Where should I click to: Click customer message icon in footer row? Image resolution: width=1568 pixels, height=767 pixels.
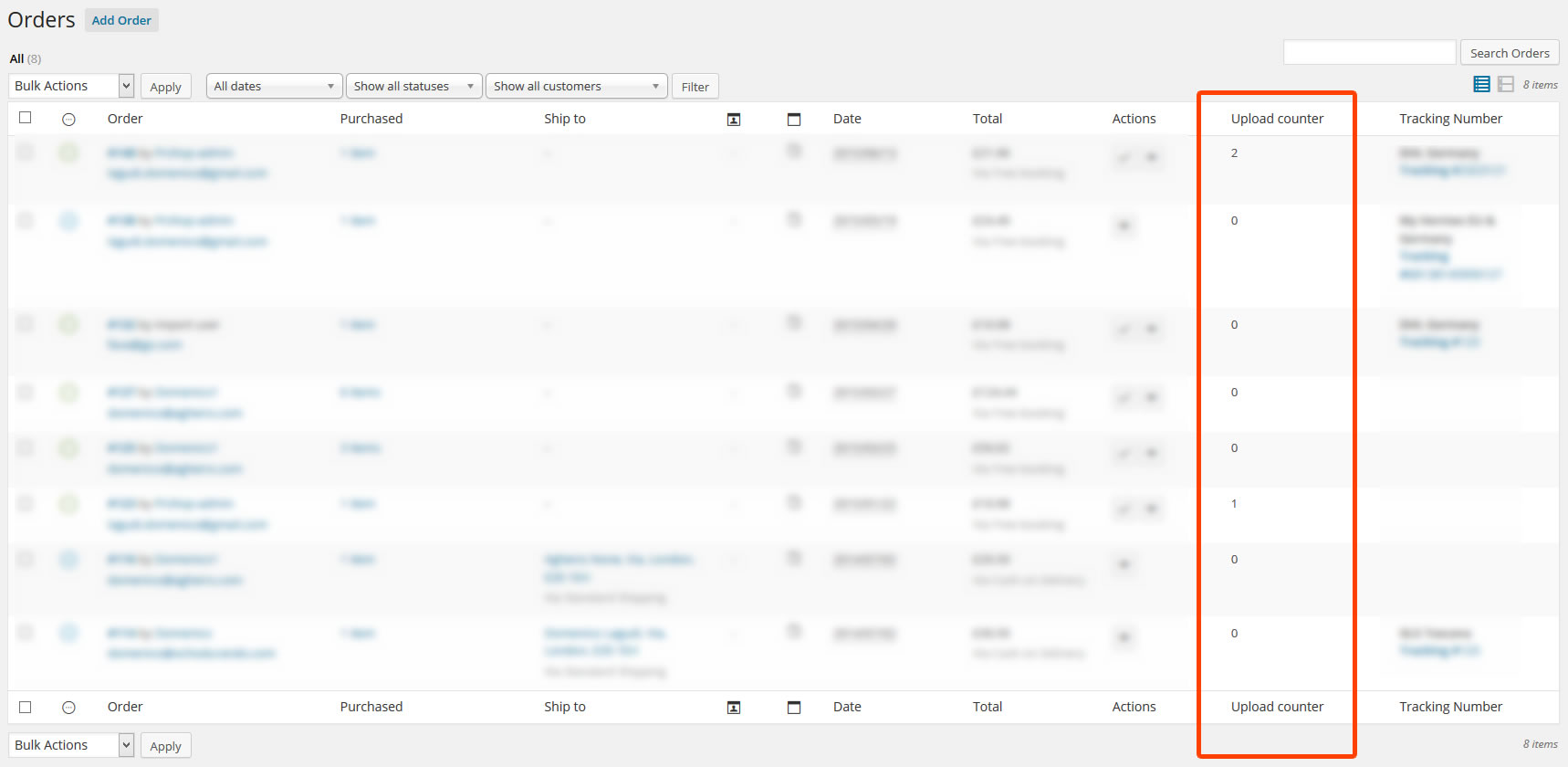tap(734, 708)
